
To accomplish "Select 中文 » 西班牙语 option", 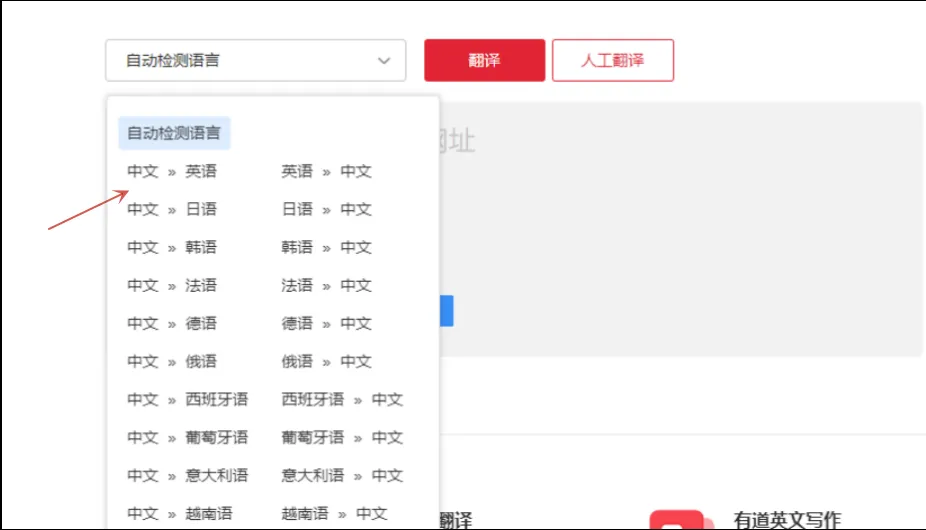I will (x=187, y=399).
